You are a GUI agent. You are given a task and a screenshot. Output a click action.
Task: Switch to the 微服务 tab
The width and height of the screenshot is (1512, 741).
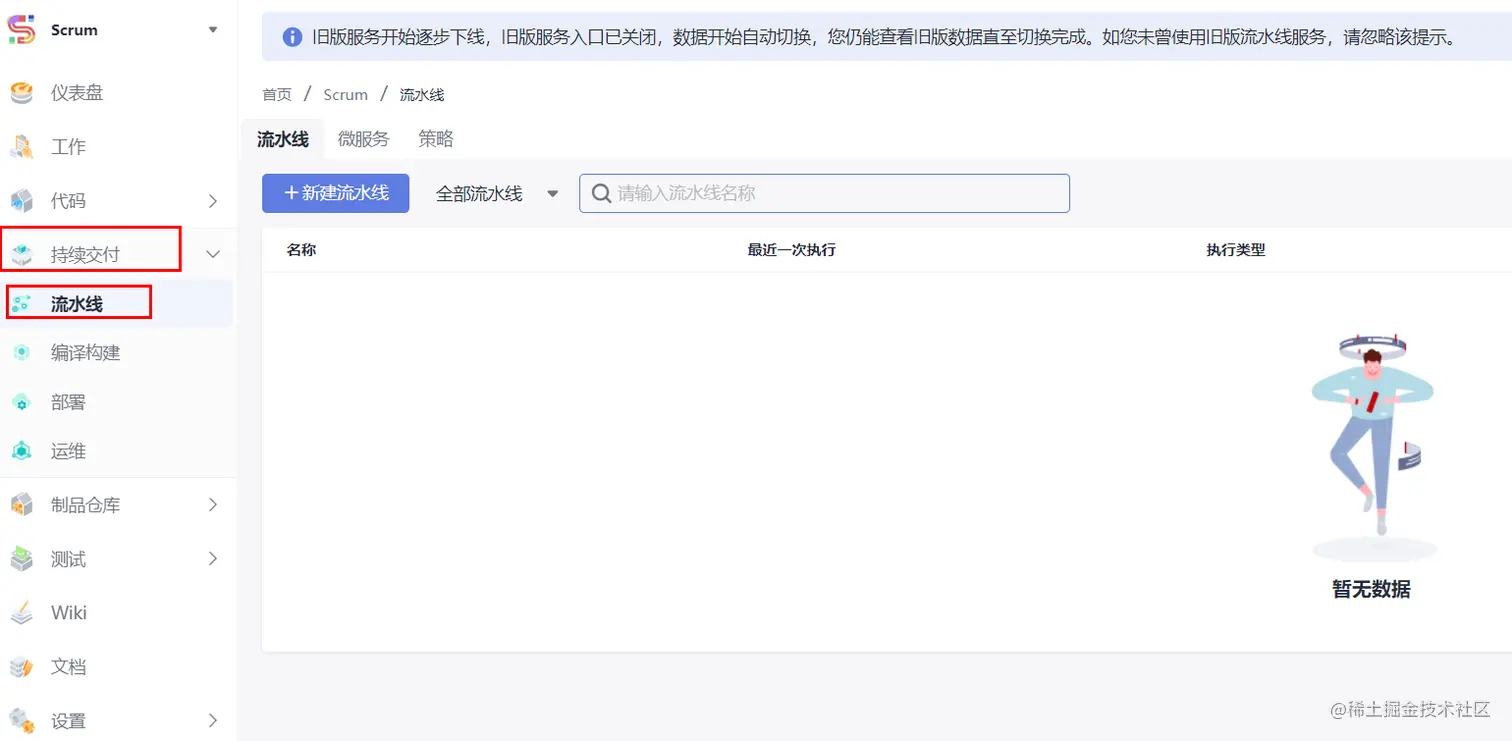coord(363,139)
